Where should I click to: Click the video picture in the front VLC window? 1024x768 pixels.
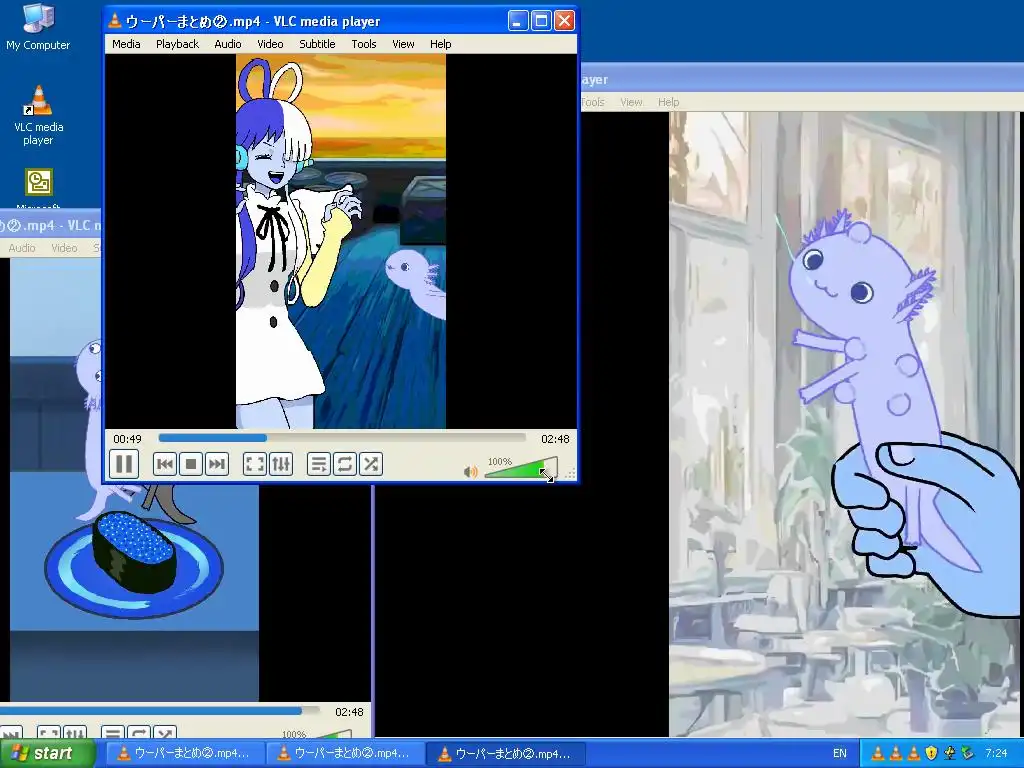[x=341, y=241]
